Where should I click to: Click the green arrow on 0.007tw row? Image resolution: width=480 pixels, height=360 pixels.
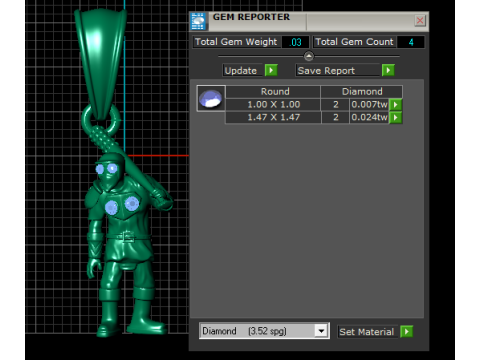(396, 105)
